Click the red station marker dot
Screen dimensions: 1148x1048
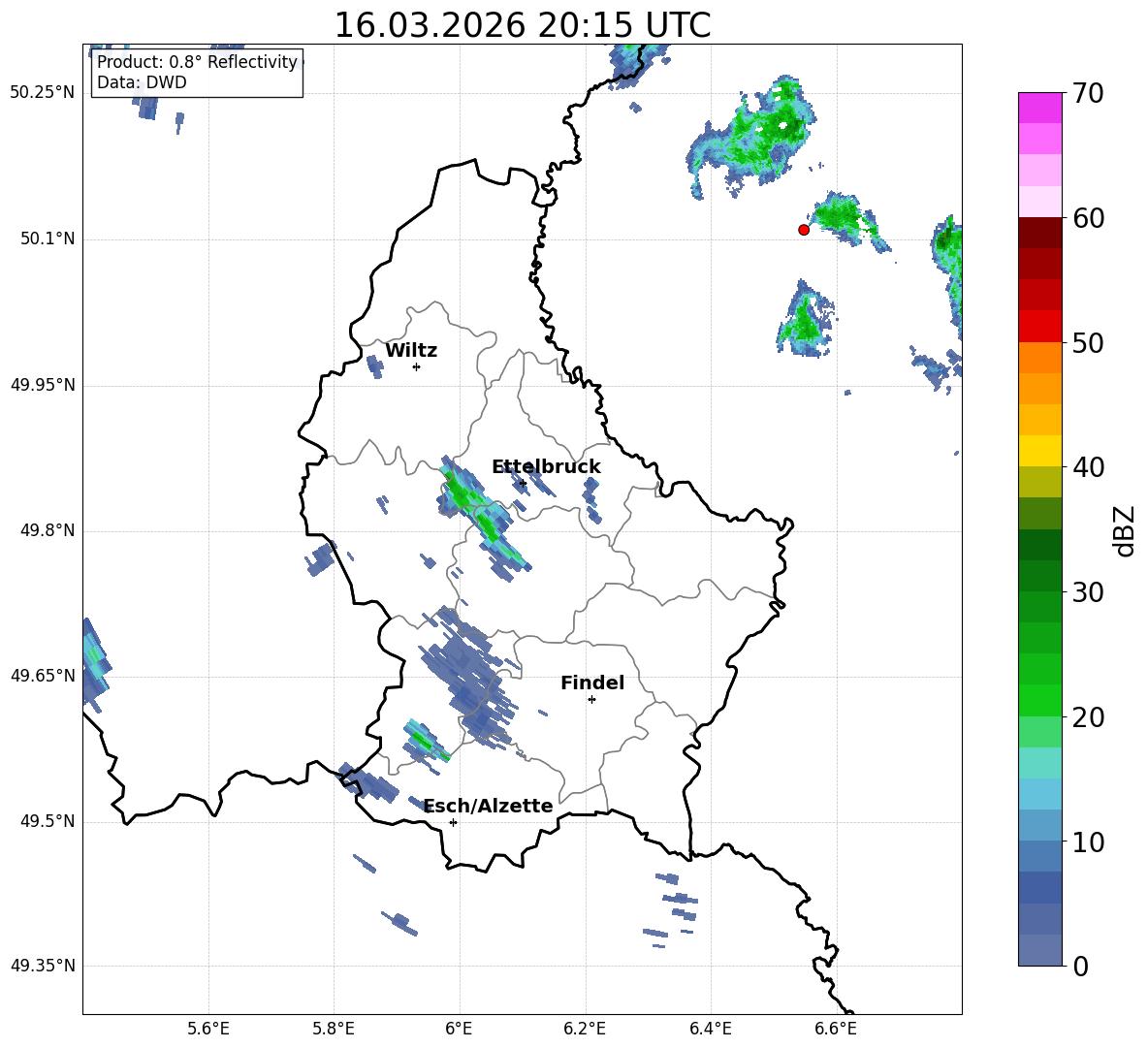[803, 230]
